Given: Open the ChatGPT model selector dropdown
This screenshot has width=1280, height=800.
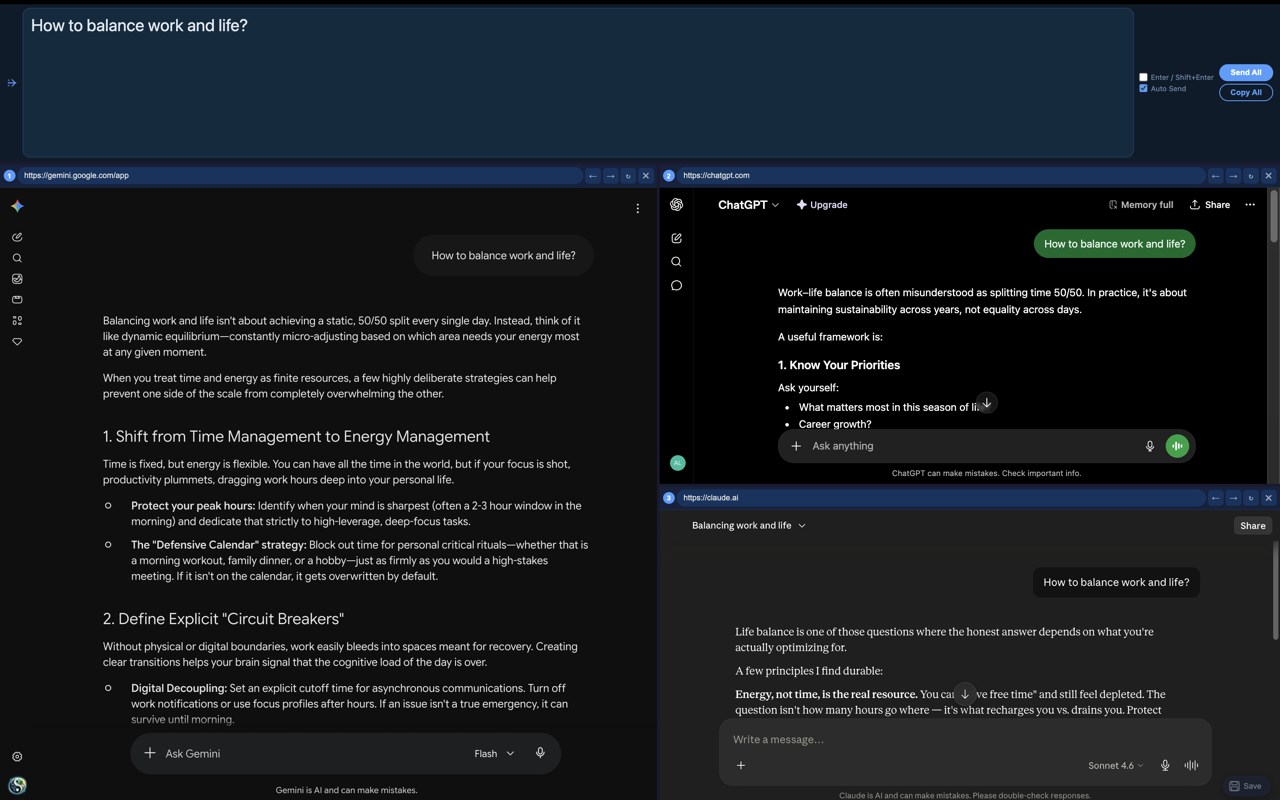Looking at the screenshot, I should (748, 205).
